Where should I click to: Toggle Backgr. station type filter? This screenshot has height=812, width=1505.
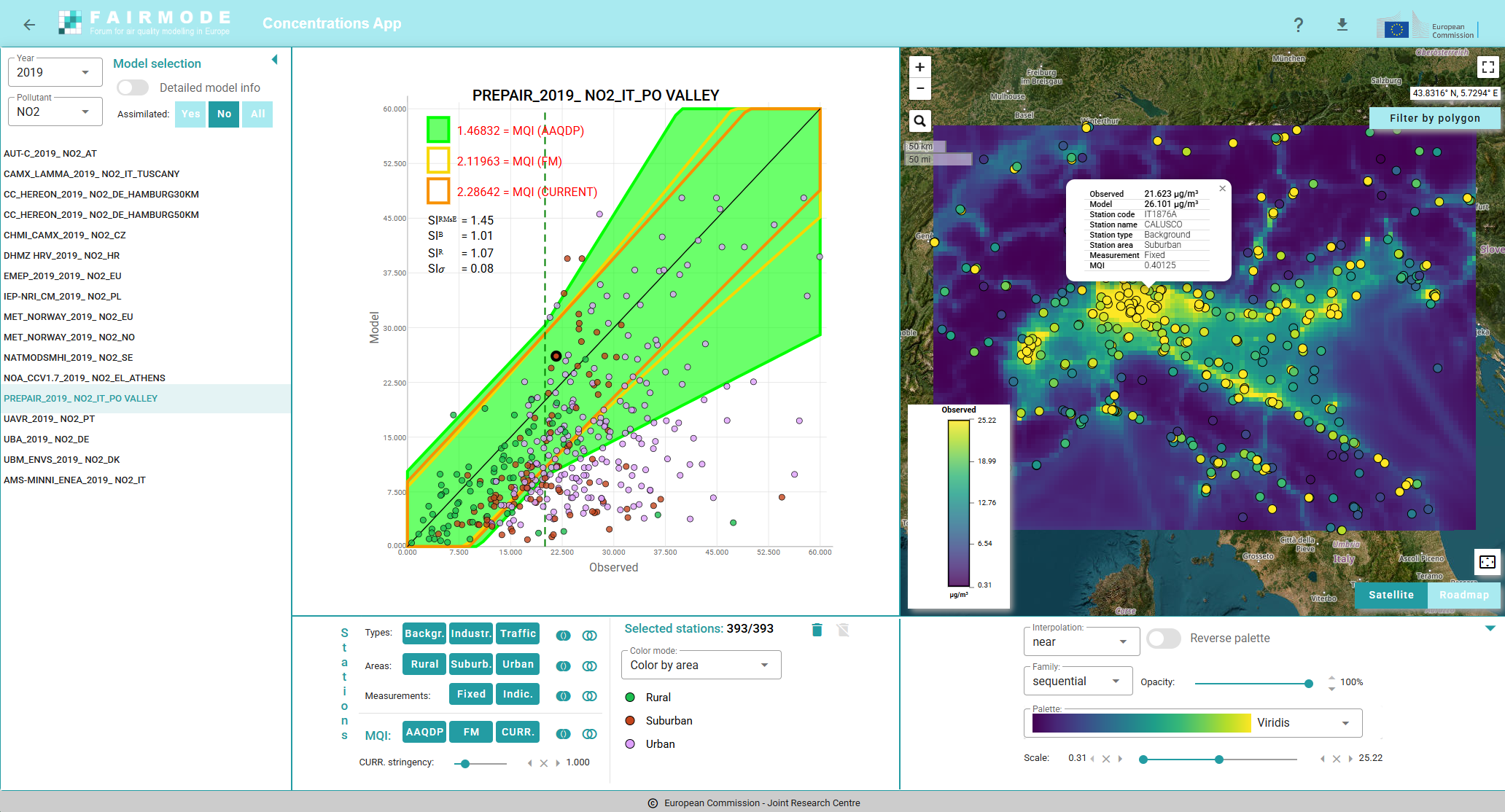click(424, 633)
